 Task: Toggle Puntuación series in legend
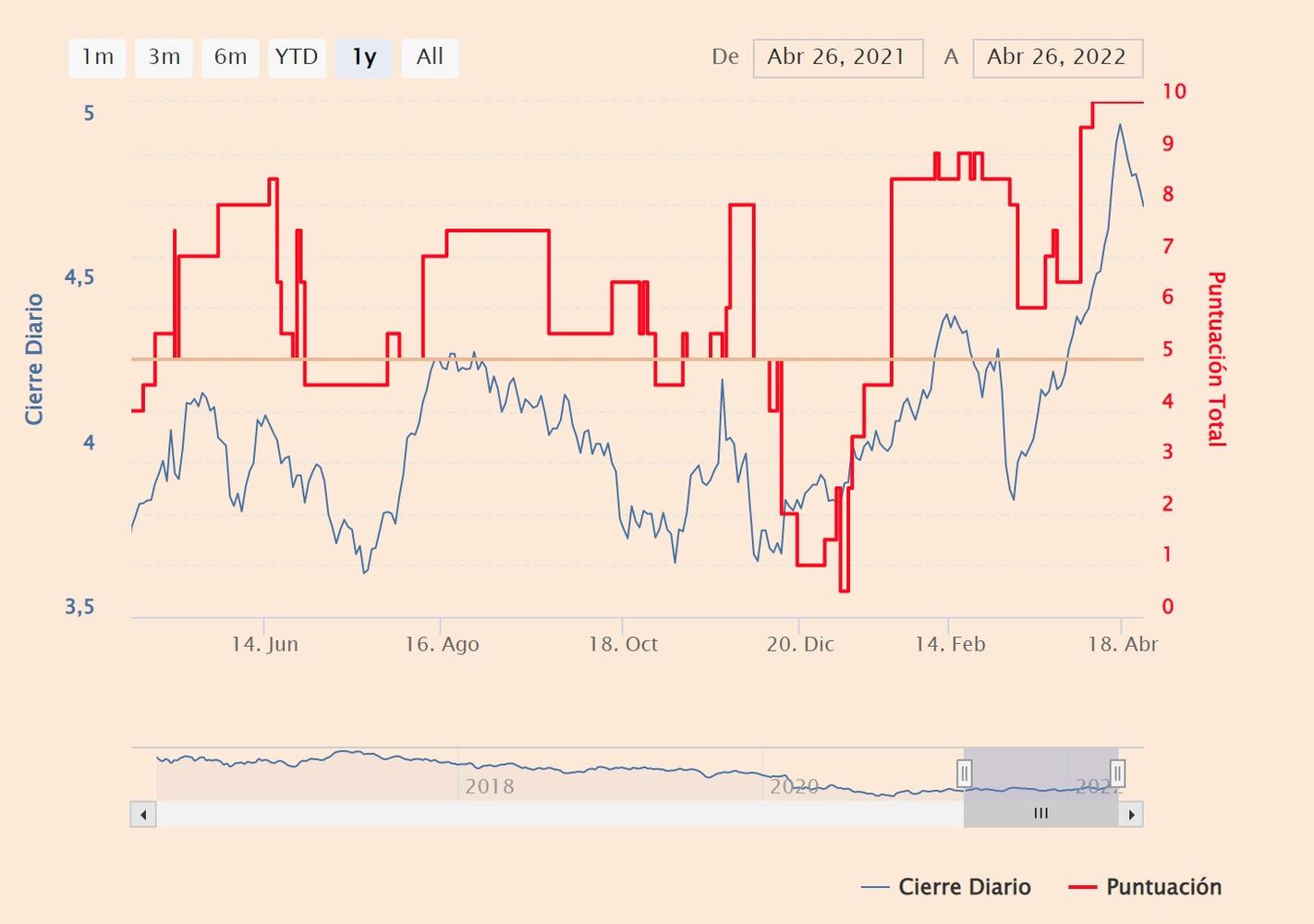point(1145,887)
